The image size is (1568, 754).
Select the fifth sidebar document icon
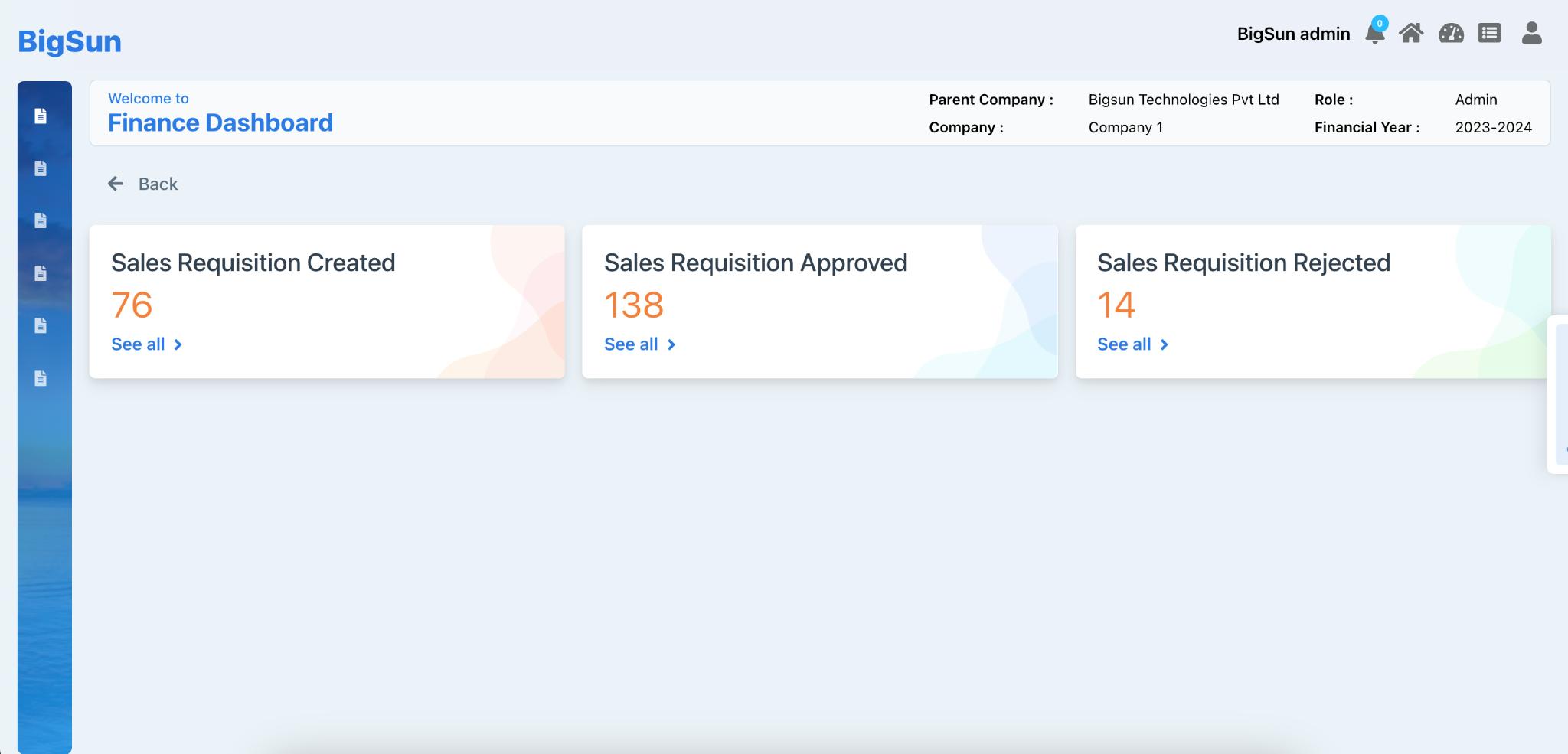41,326
